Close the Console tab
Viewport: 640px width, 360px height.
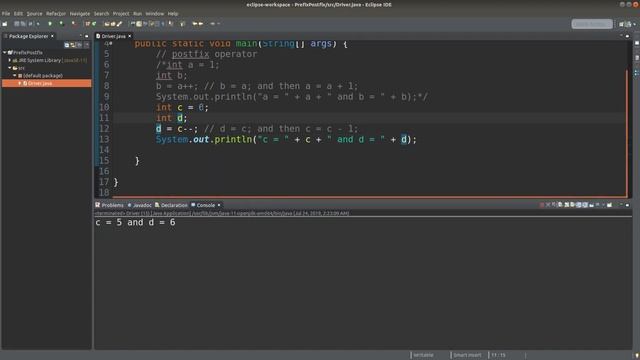(x=219, y=205)
